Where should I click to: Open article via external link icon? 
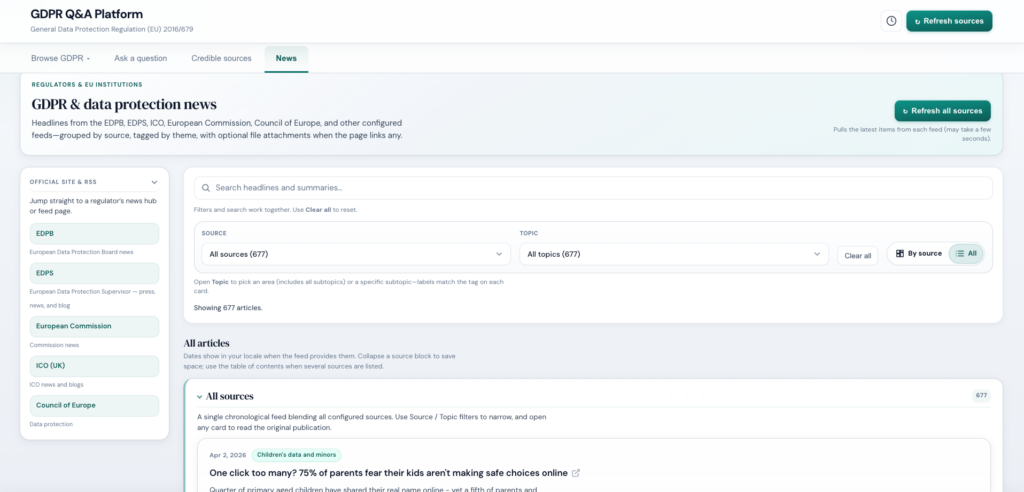tap(576, 473)
